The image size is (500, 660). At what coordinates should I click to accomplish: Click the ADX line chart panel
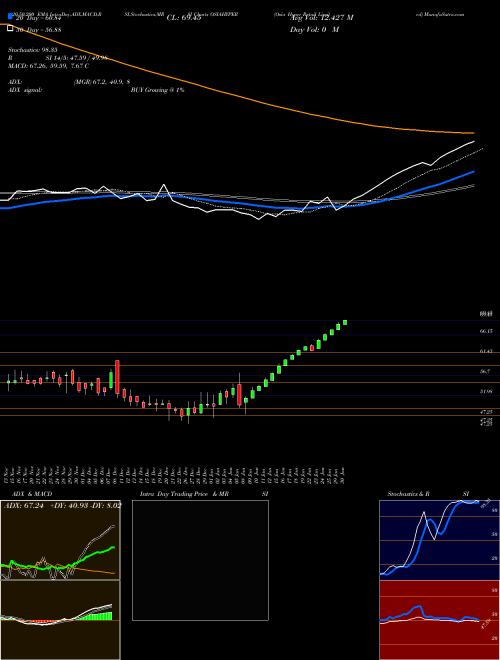60,540
